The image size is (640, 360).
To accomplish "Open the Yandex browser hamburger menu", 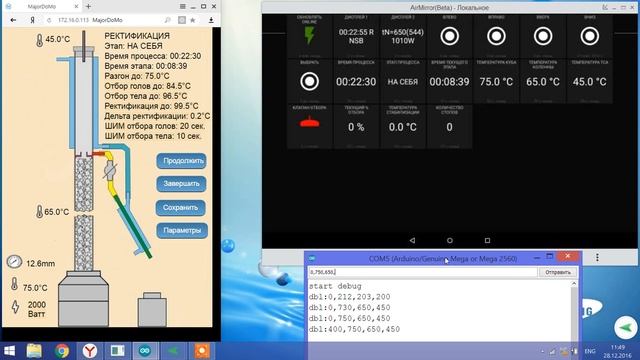I will pyautogui.click(x=182, y=7).
